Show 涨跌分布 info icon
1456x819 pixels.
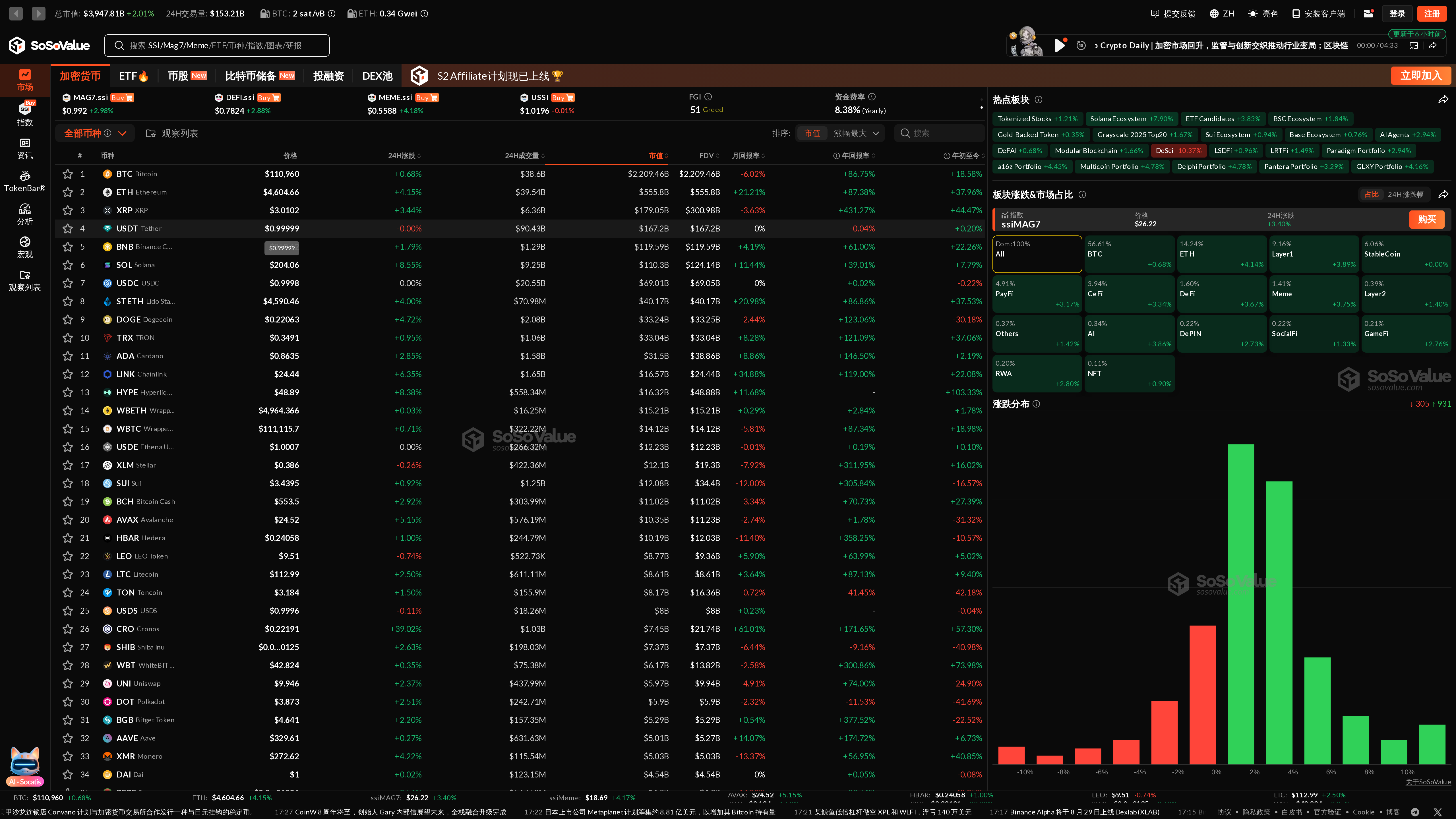coord(1036,404)
